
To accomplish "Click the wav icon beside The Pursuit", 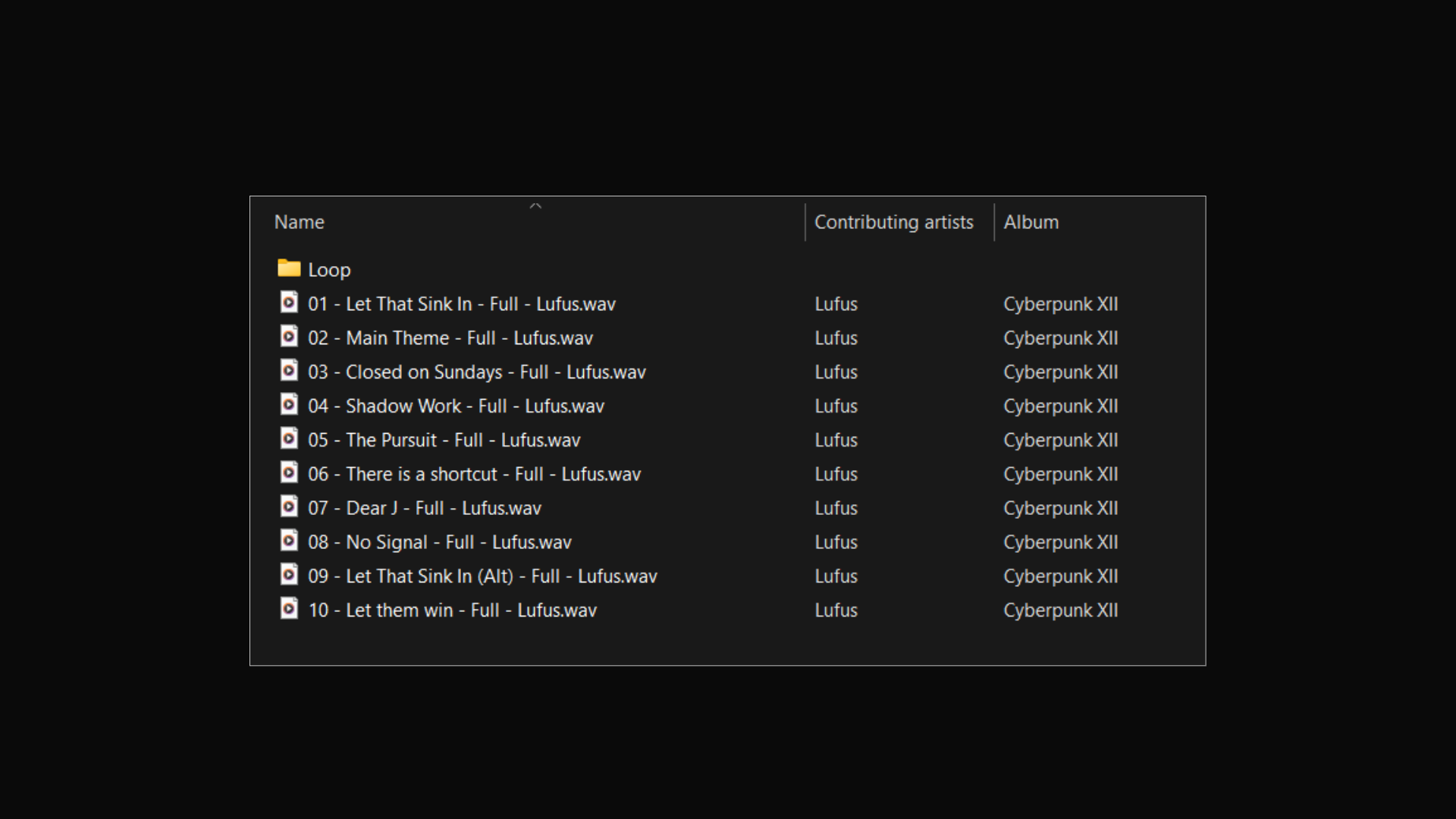I will tap(289, 439).
